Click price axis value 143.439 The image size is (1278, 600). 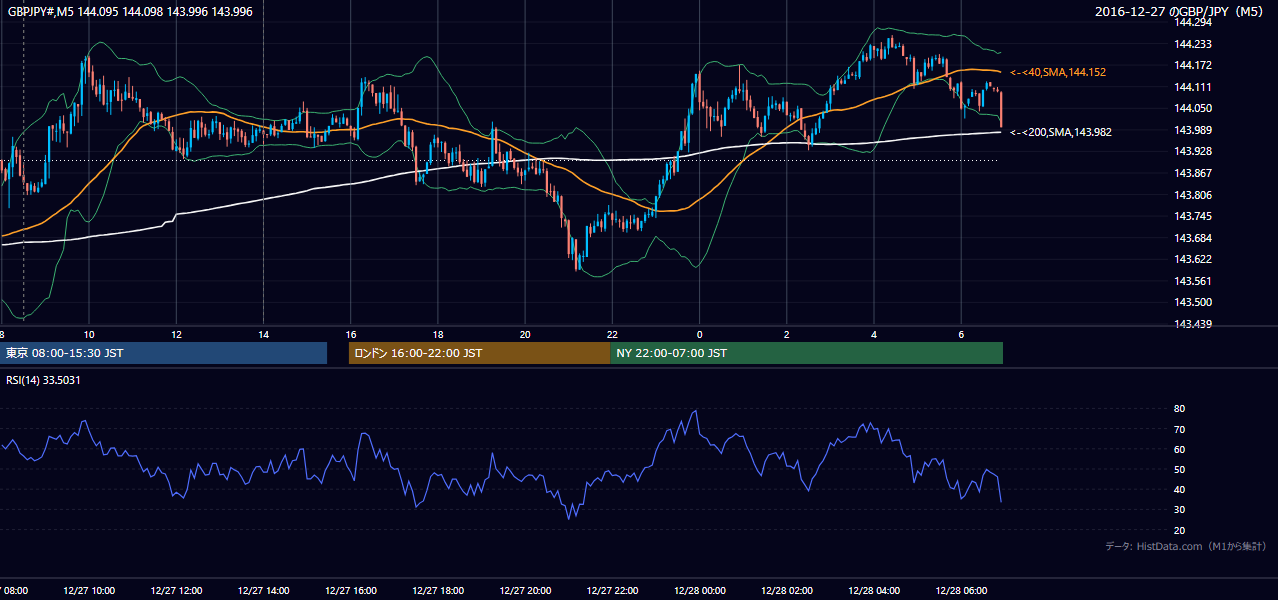click(x=1192, y=324)
